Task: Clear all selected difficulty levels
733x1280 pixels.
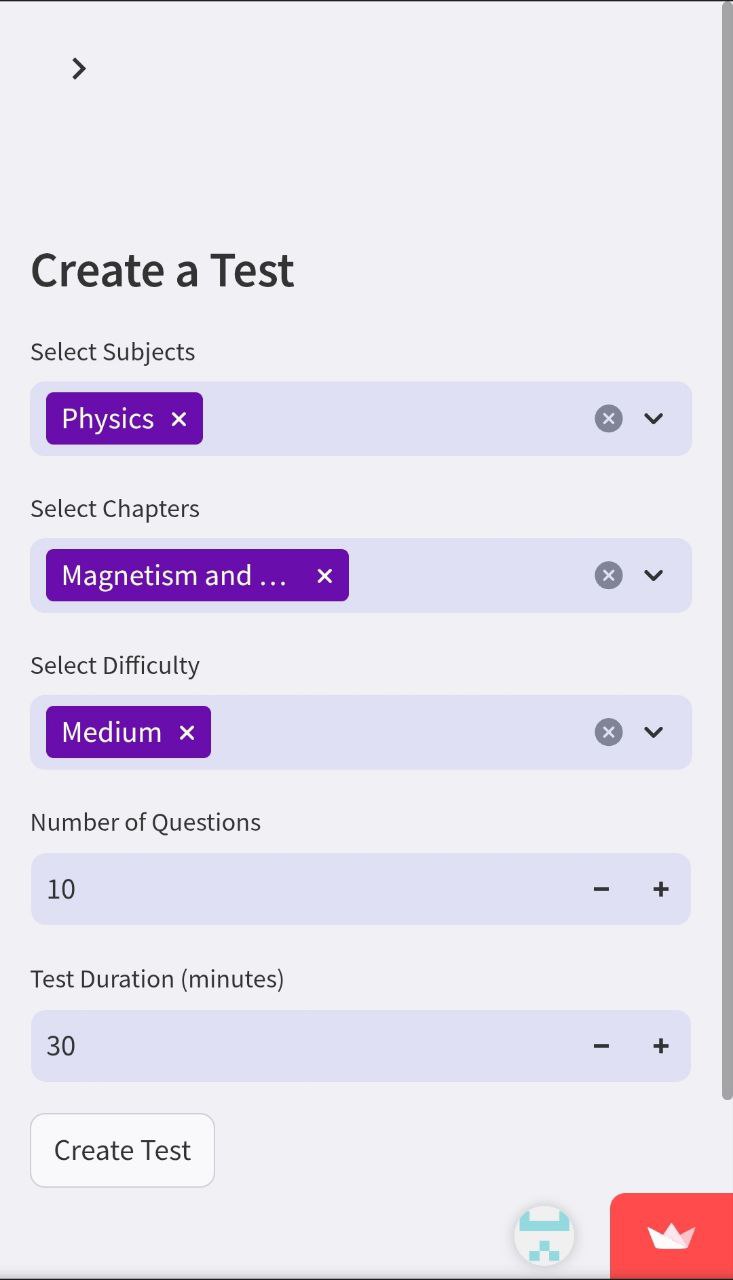Action: tap(608, 732)
